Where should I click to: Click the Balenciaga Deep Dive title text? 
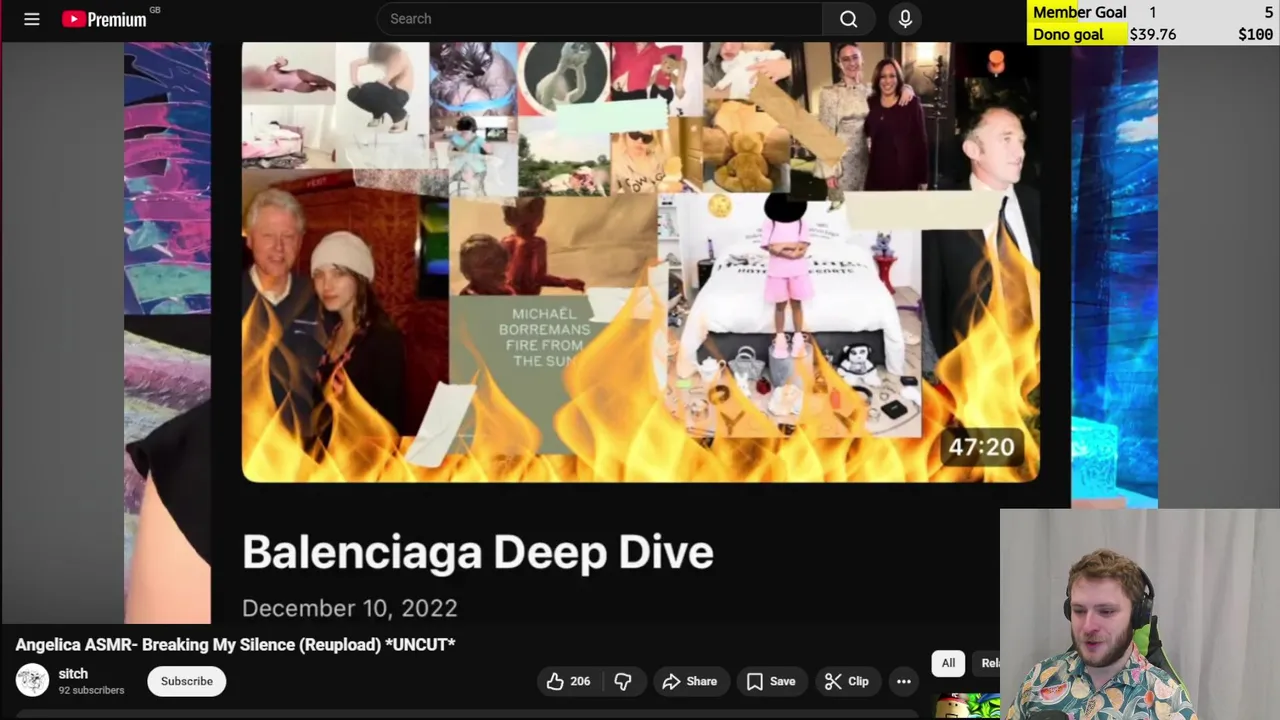(478, 552)
